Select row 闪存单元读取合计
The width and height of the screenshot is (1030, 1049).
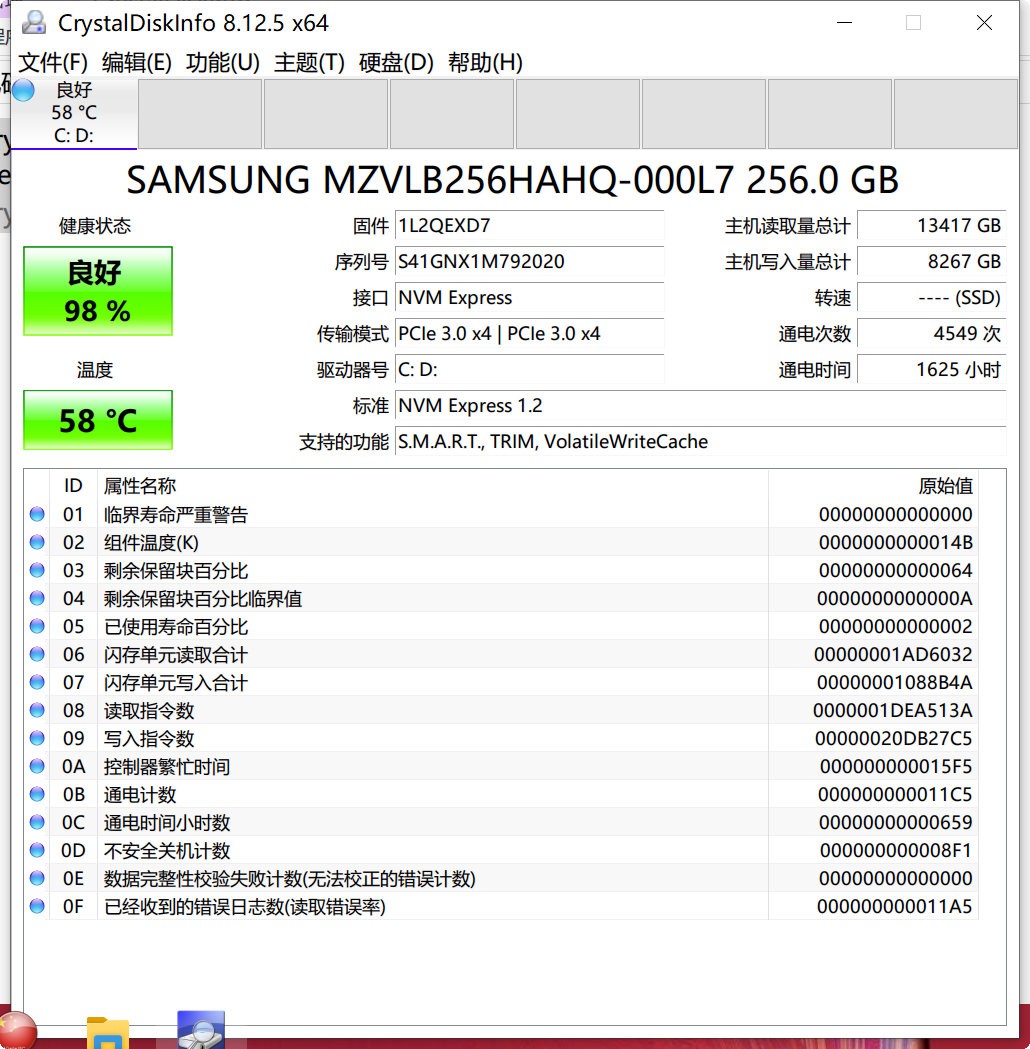[501, 654]
